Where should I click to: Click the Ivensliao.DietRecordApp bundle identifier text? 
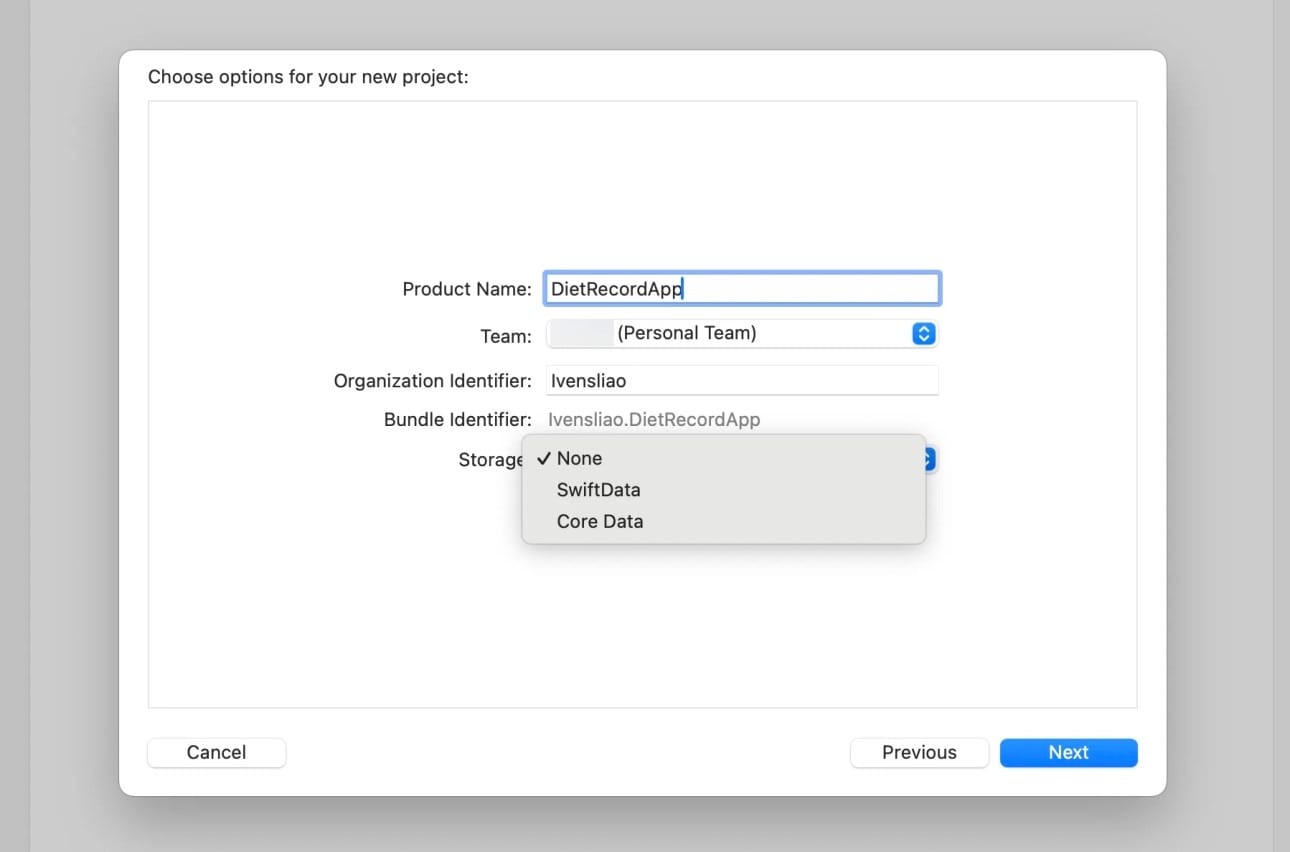coord(654,420)
